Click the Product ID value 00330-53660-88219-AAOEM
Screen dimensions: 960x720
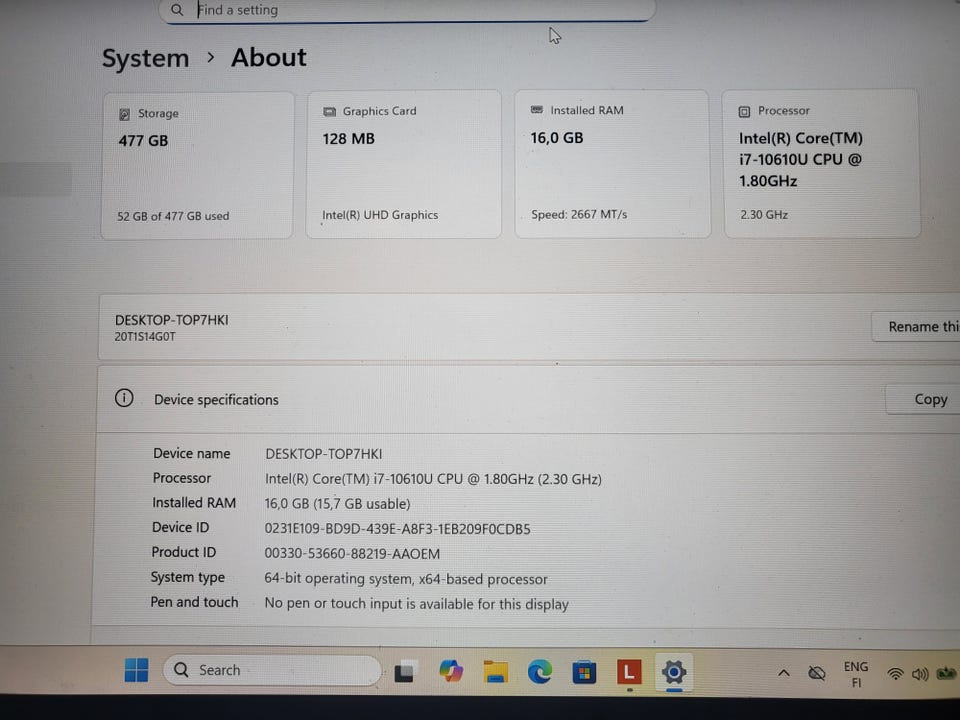[352, 554]
